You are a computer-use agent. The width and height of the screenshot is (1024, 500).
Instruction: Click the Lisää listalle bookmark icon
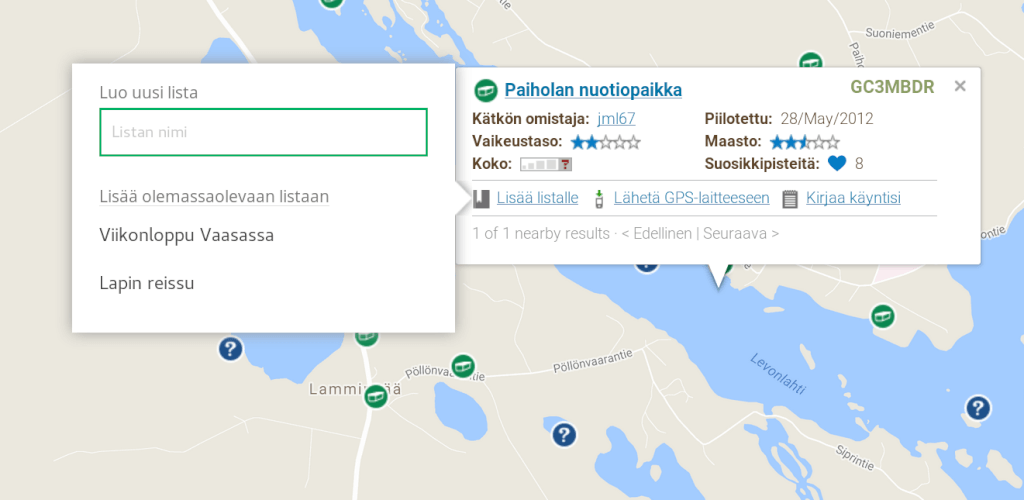[481, 198]
